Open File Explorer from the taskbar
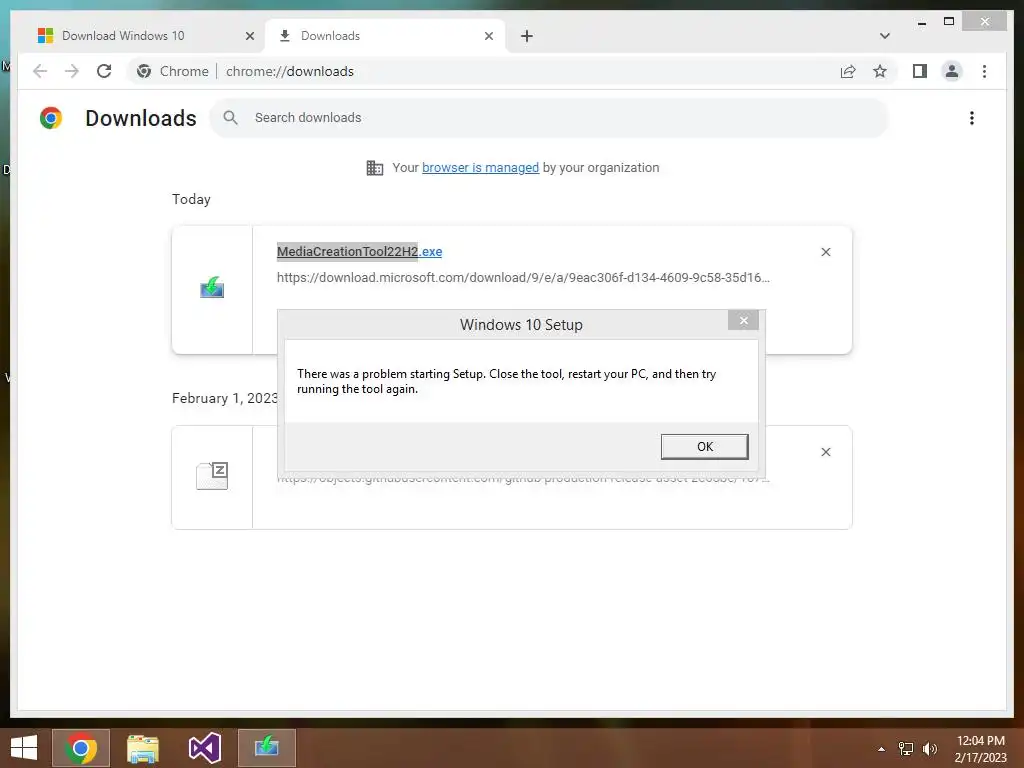1024x768 pixels. click(x=143, y=748)
